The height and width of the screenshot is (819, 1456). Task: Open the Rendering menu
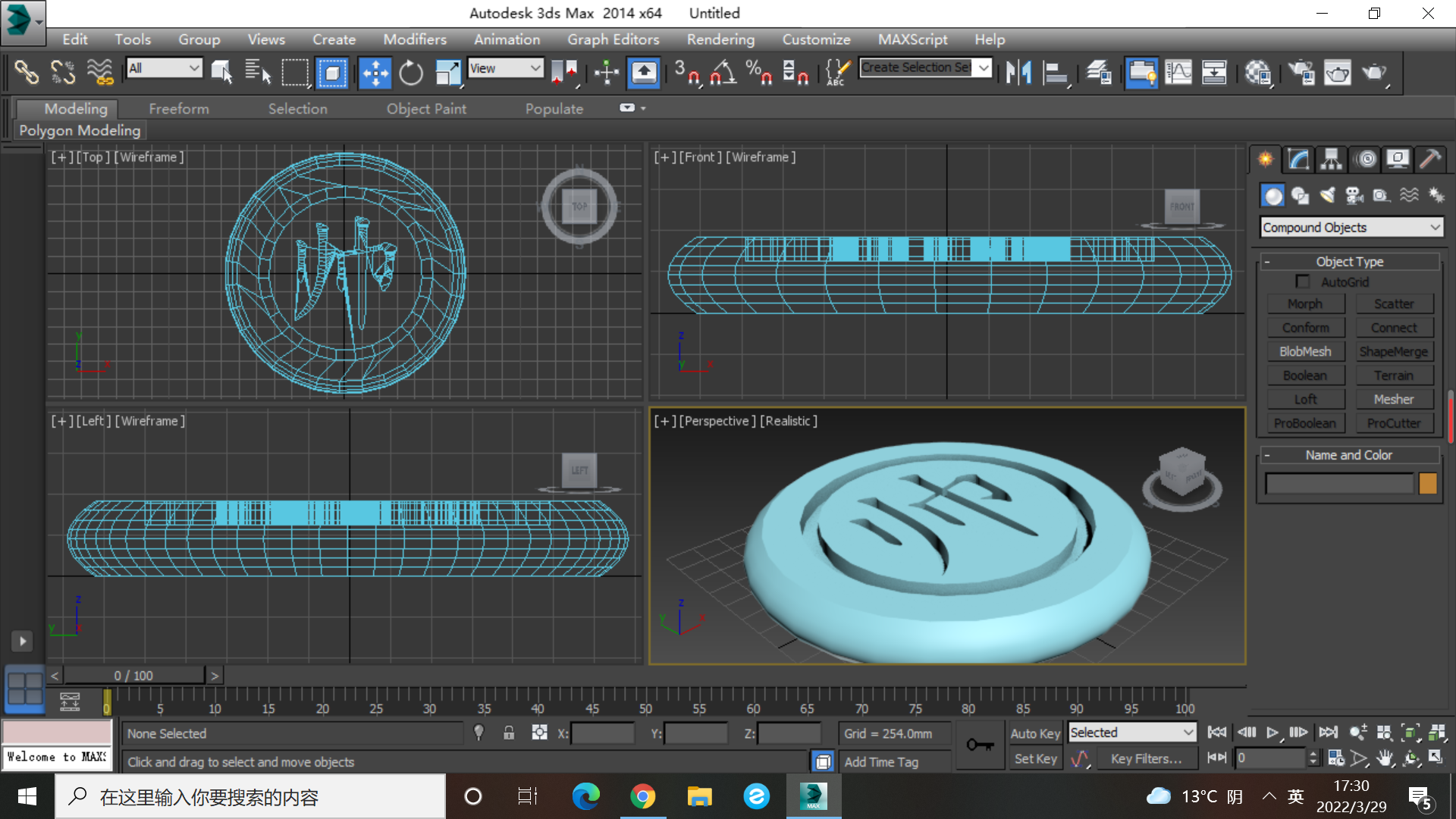pyautogui.click(x=720, y=39)
